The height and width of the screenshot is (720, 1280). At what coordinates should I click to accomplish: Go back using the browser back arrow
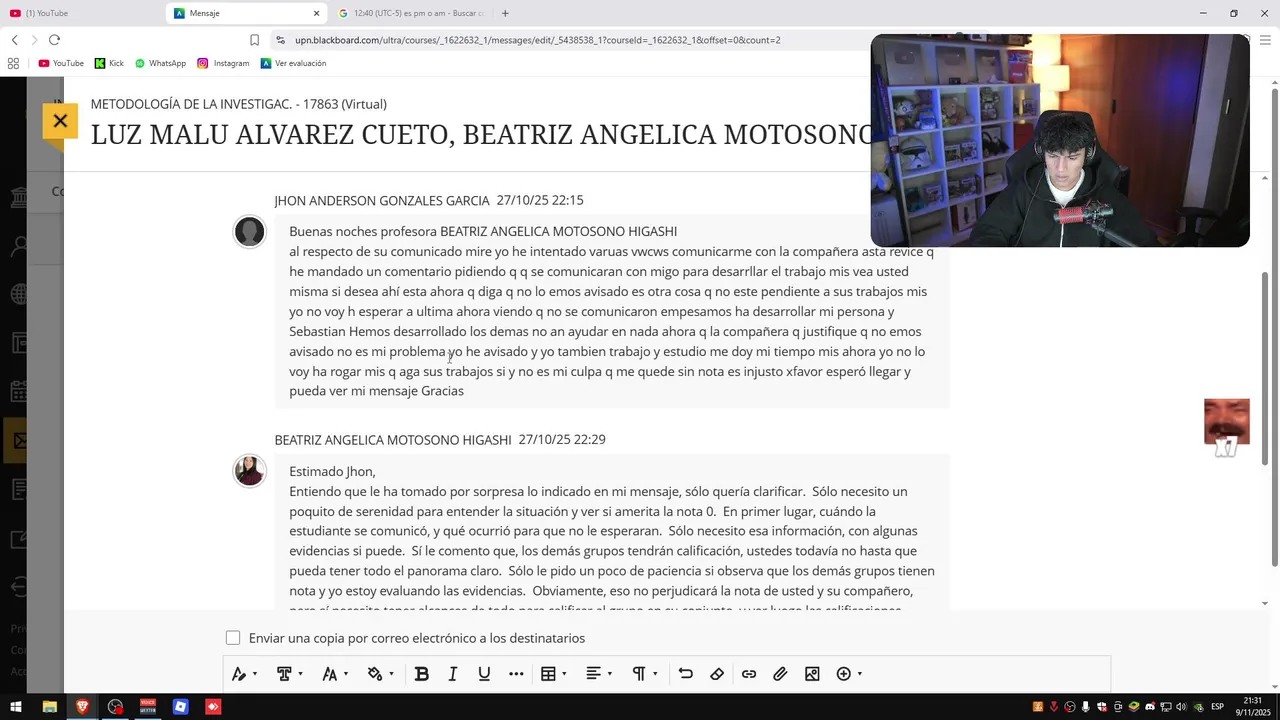pos(14,40)
